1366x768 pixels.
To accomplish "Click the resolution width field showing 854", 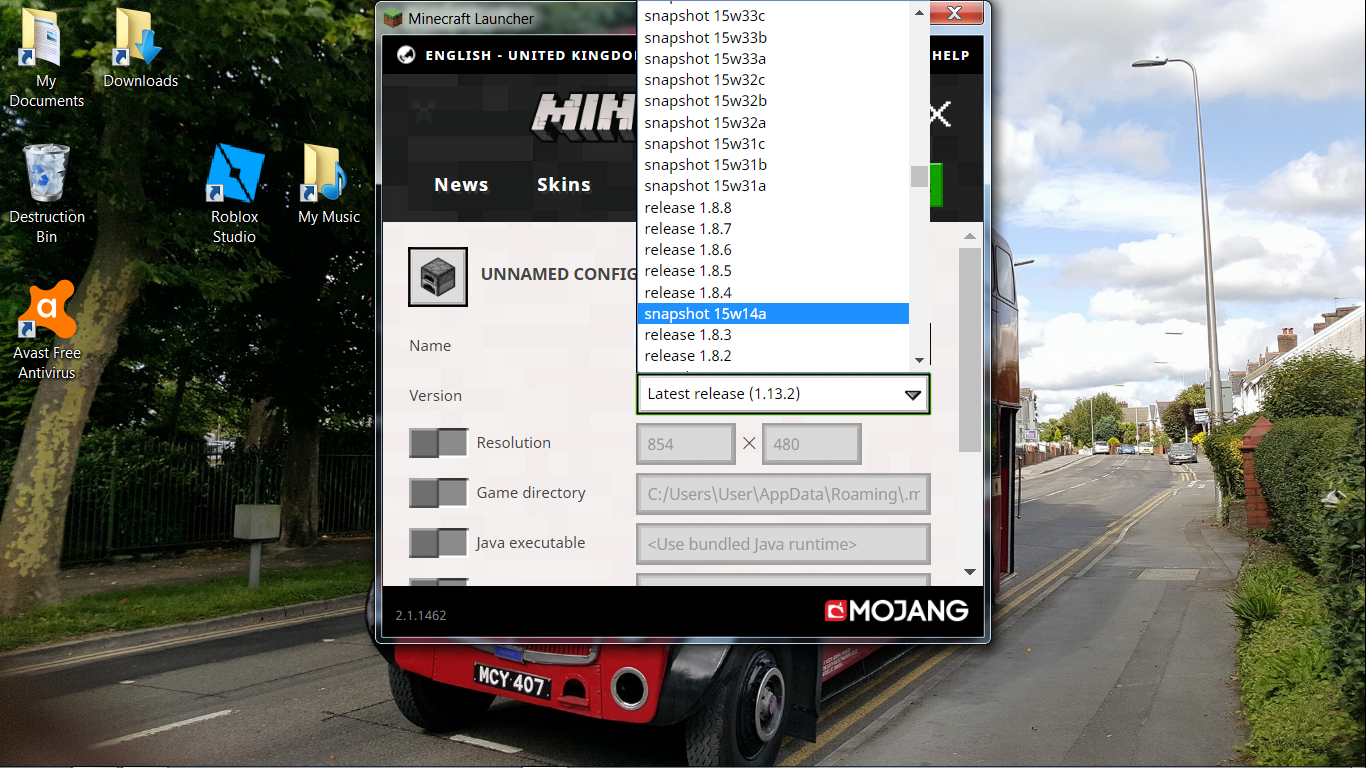I will [x=686, y=444].
